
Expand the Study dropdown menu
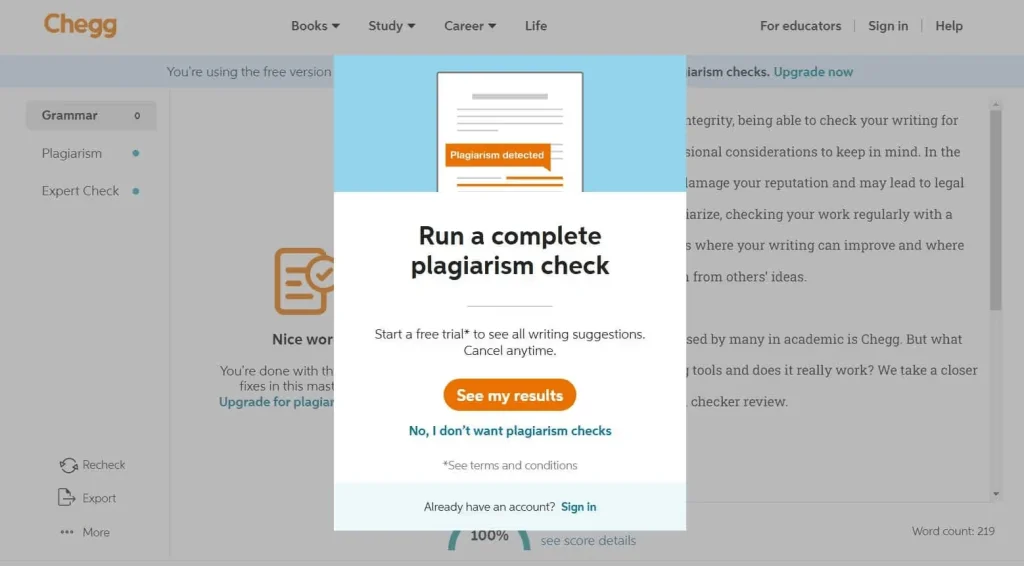[392, 26]
